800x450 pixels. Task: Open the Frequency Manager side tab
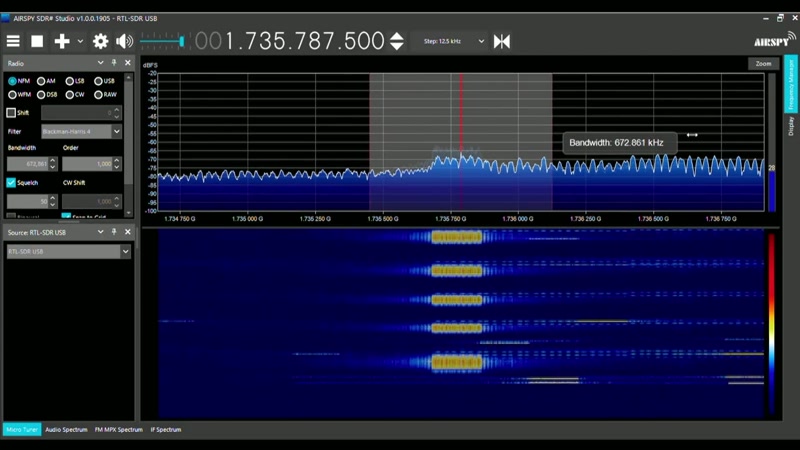[791, 84]
